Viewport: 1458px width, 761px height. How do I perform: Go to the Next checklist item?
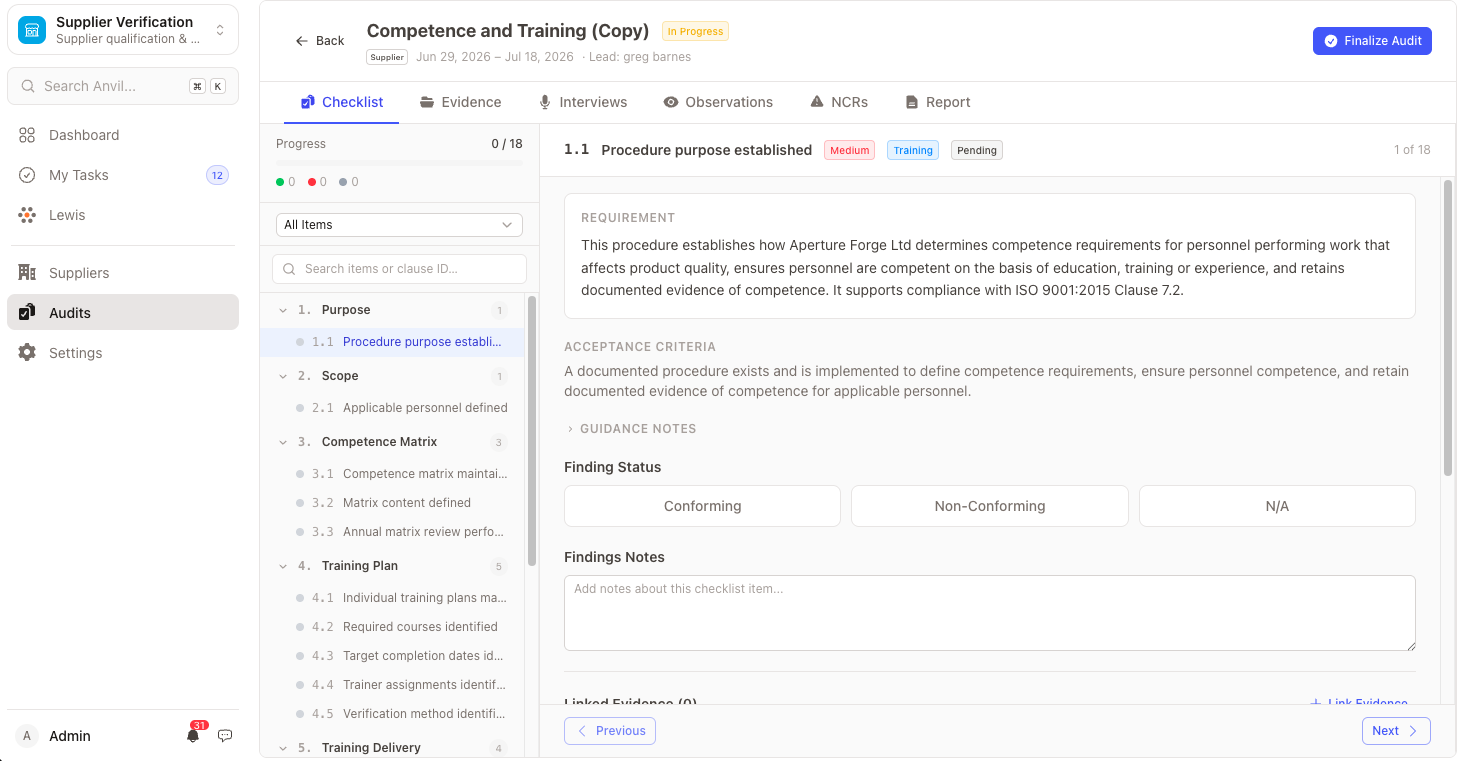[x=1396, y=731]
